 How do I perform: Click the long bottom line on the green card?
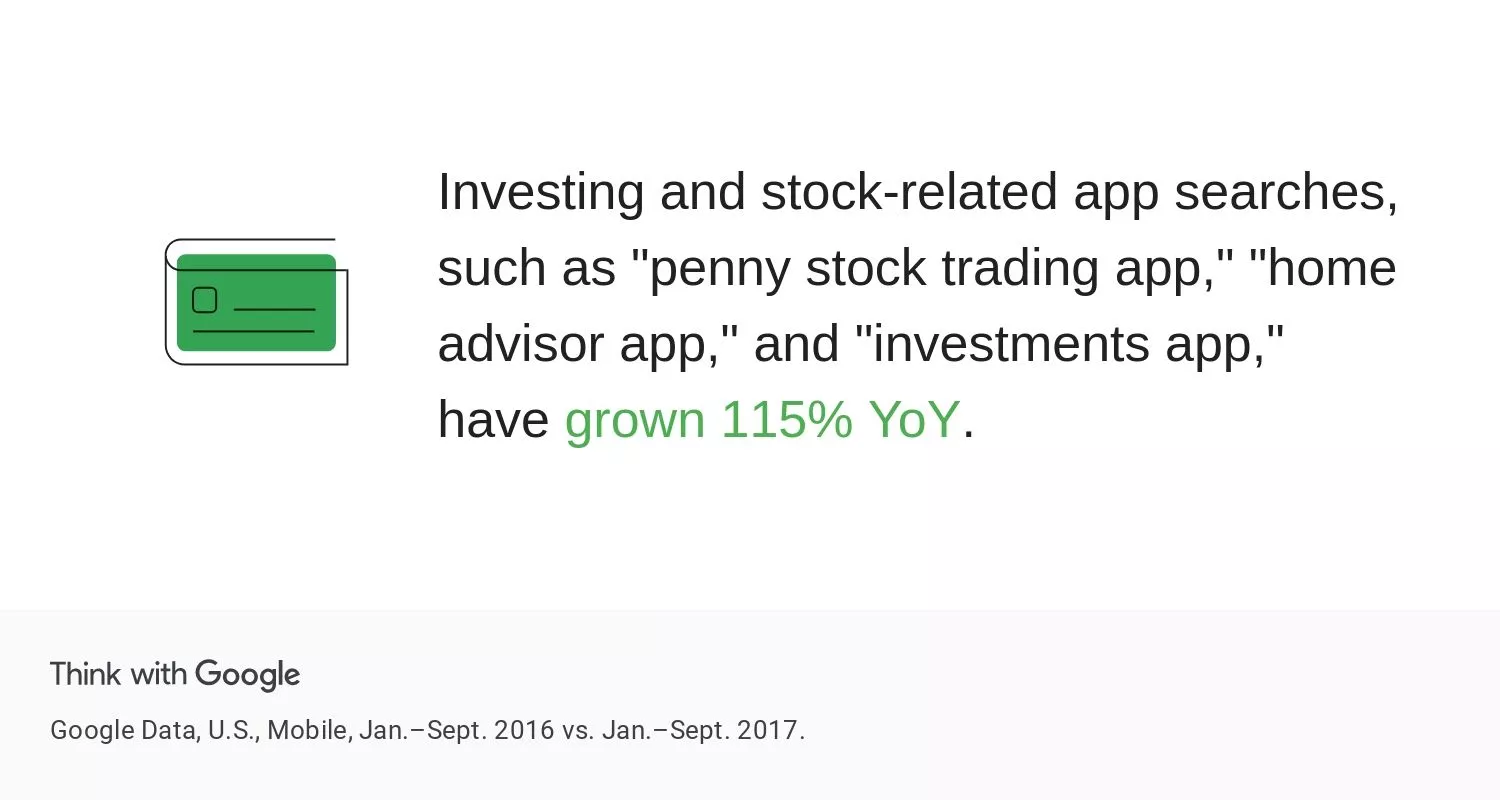[x=253, y=331]
